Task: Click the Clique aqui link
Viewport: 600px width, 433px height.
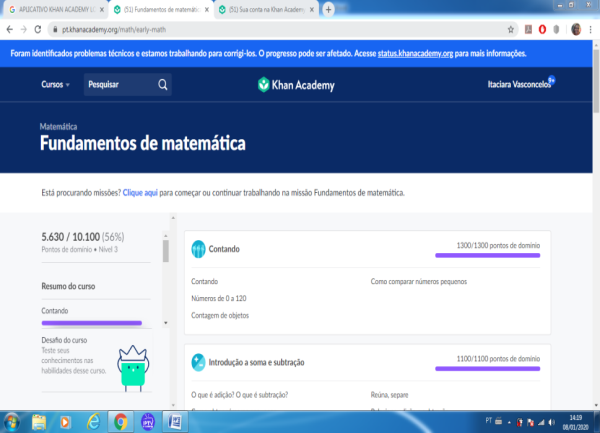Action: click(140, 193)
